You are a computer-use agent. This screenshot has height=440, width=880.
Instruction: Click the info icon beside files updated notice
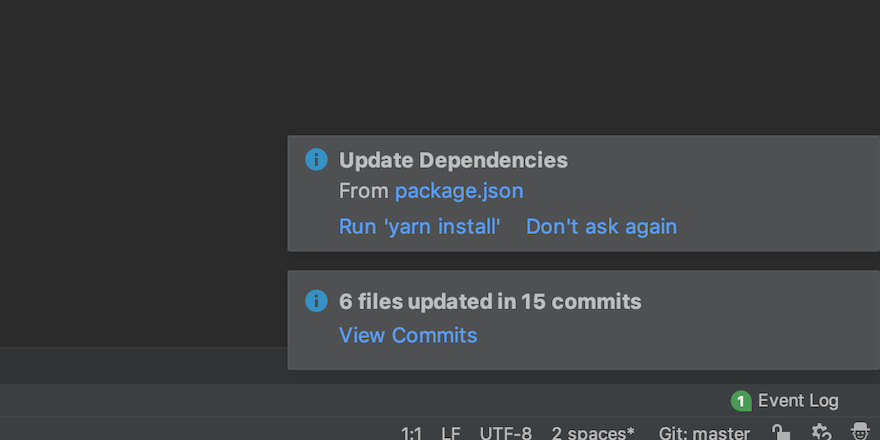point(316,301)
